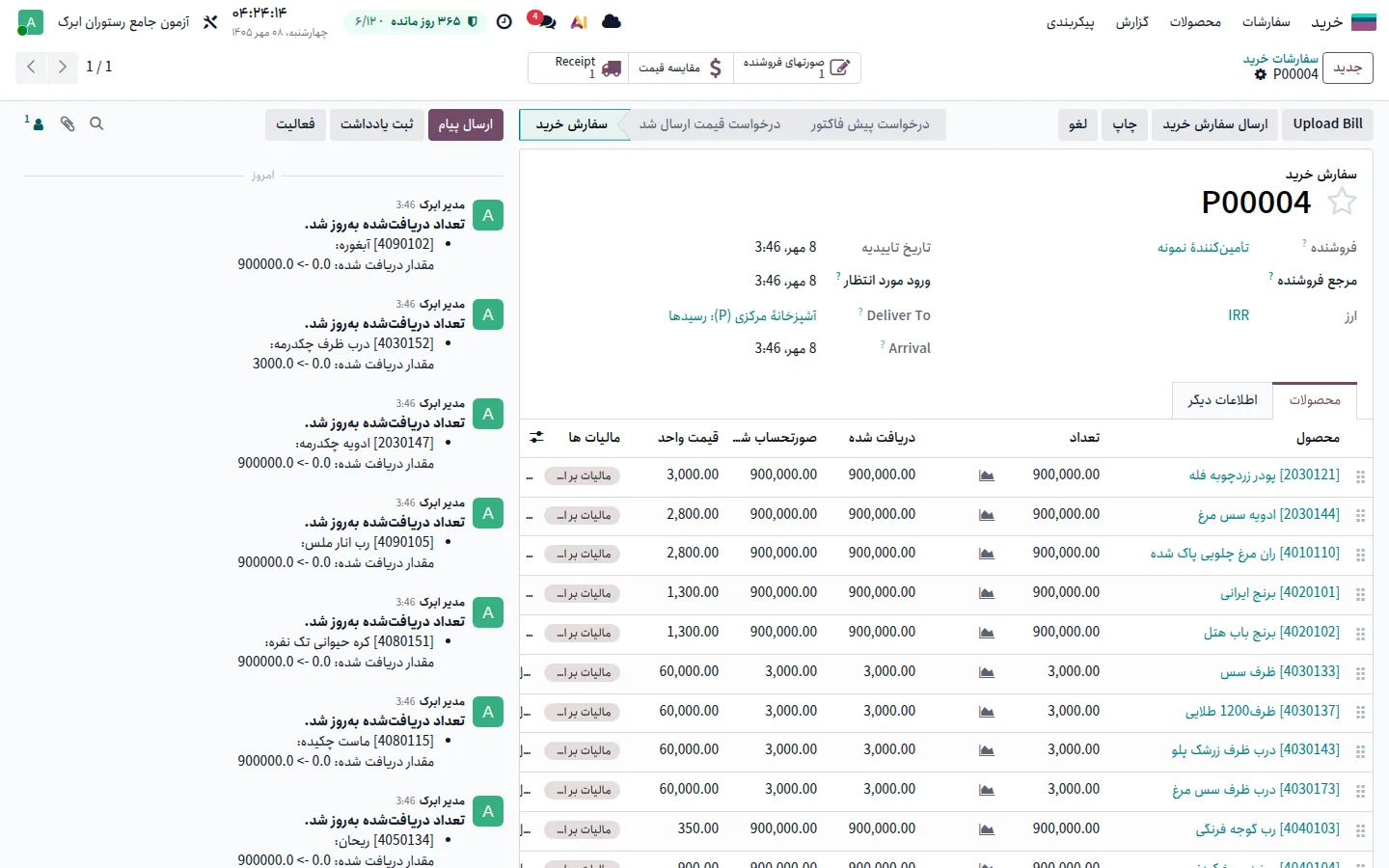Open optional columns settings icon in table header
Viewport: 1389px width, 868px height.
(537, 438)
